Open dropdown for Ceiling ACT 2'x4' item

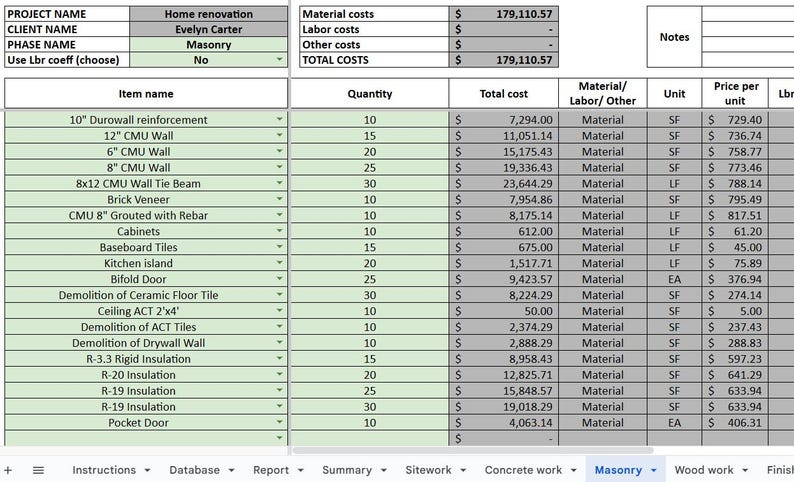point(279,310)
